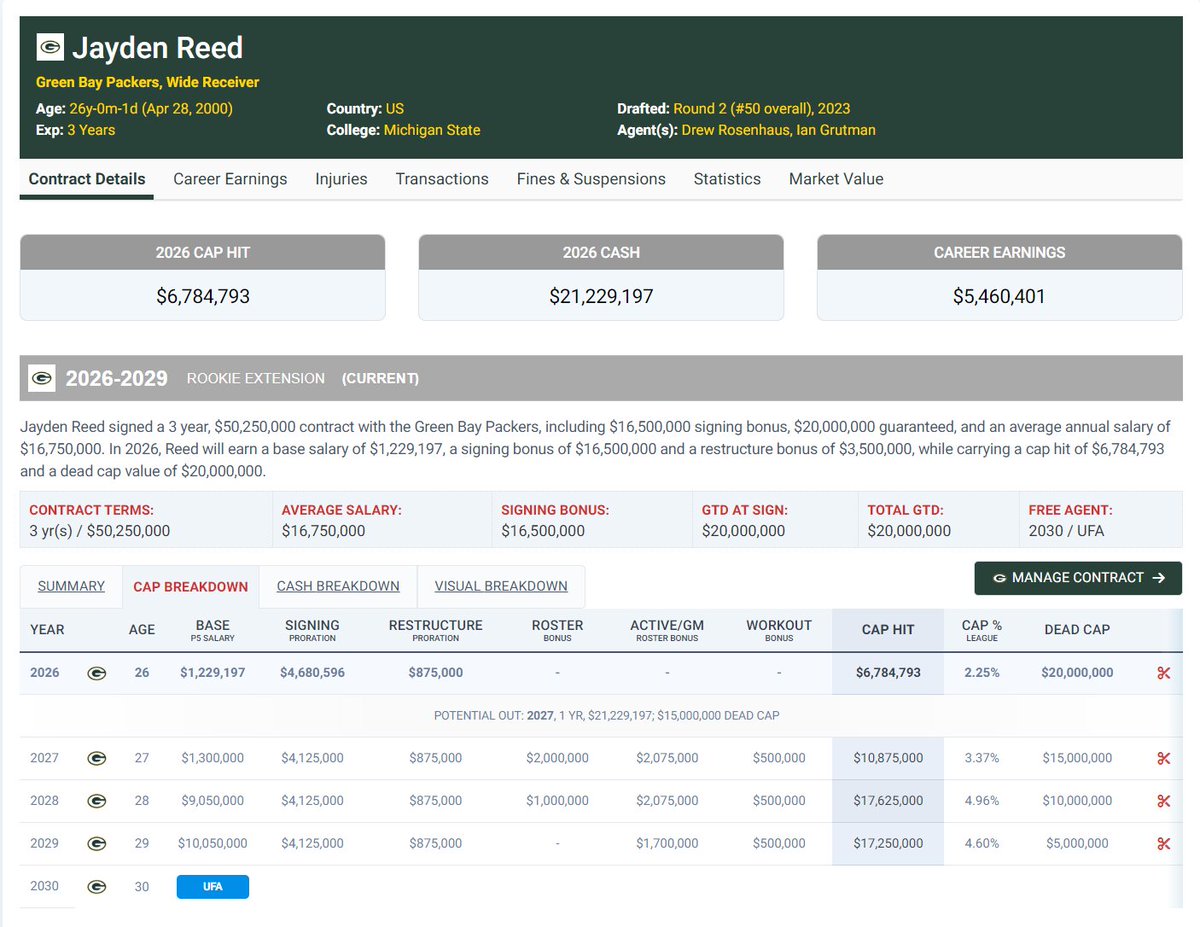Click the 2026 Cash card showing $21,229,197
Screen dimensions: 1200x927
601,278
